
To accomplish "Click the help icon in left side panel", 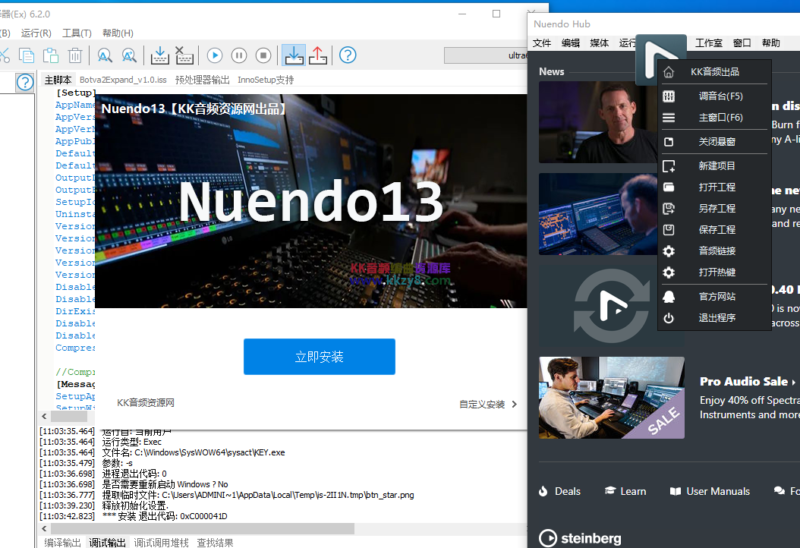I will point(24,82).
